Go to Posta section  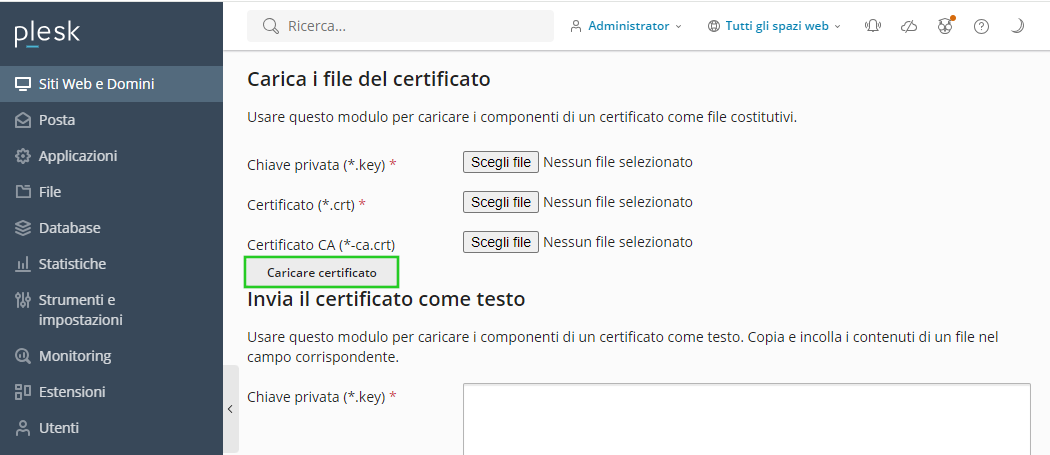coord(111,120)
